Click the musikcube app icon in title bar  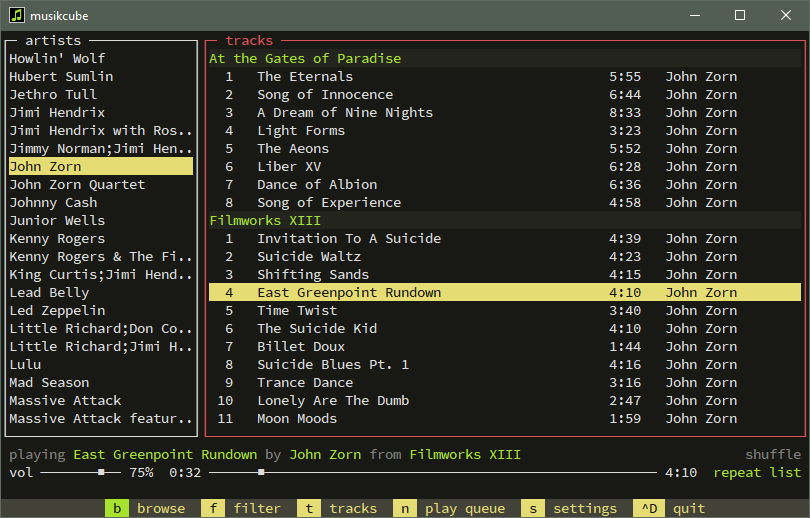[x=17, y=15]
